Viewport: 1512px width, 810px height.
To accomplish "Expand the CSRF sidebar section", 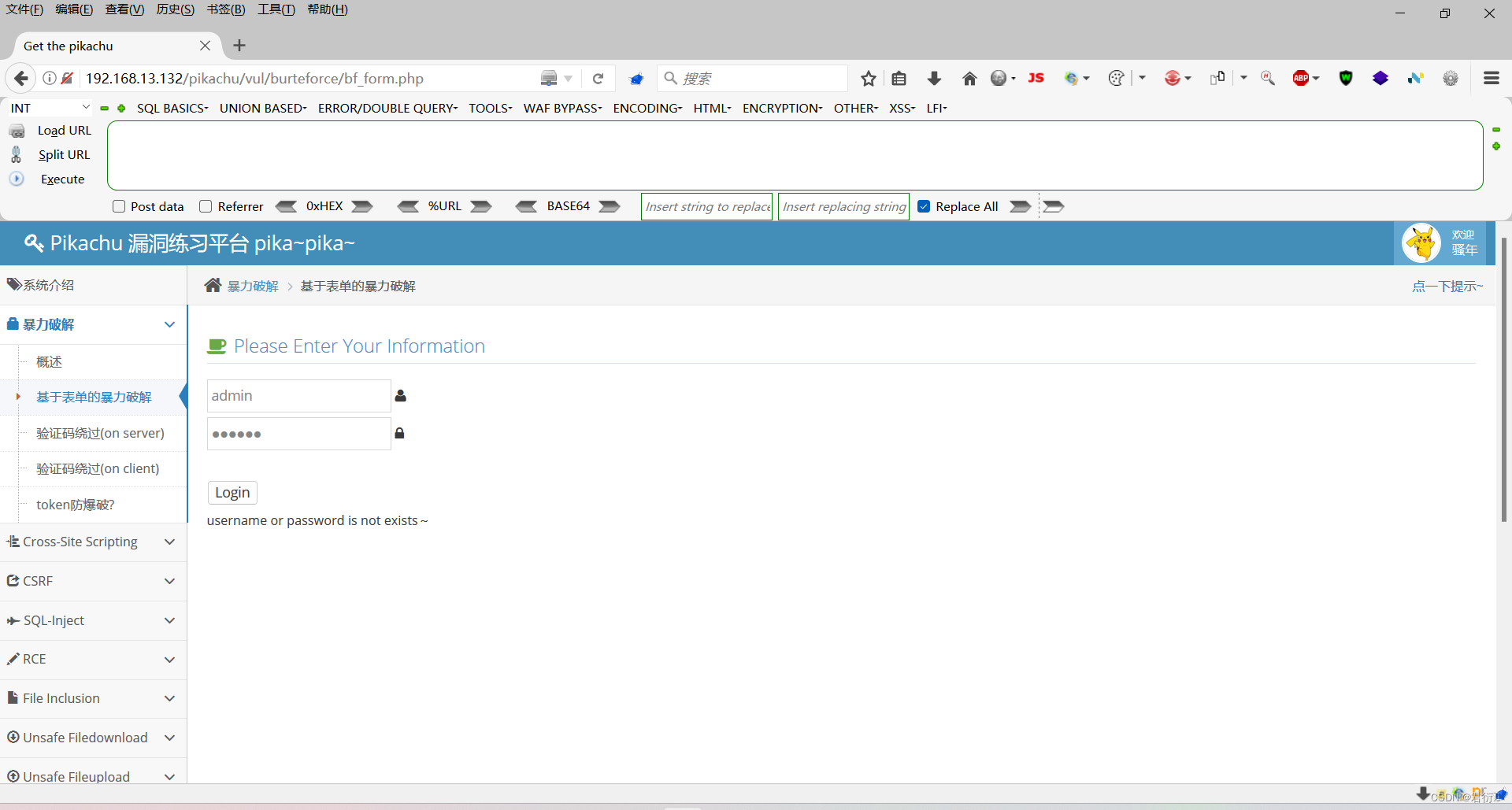I will pos(93,581).
